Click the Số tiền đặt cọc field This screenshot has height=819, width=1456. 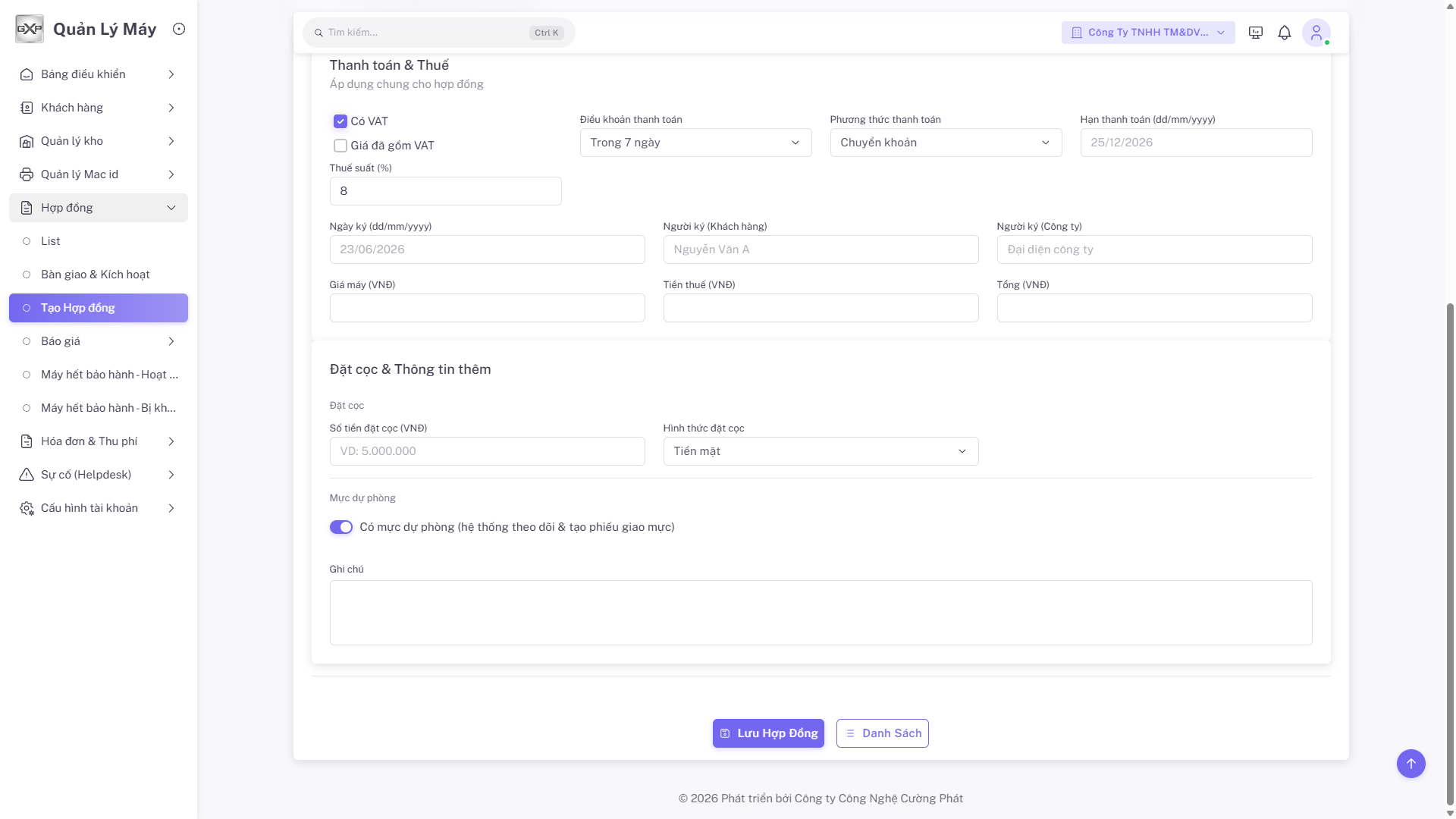(488, 451)
